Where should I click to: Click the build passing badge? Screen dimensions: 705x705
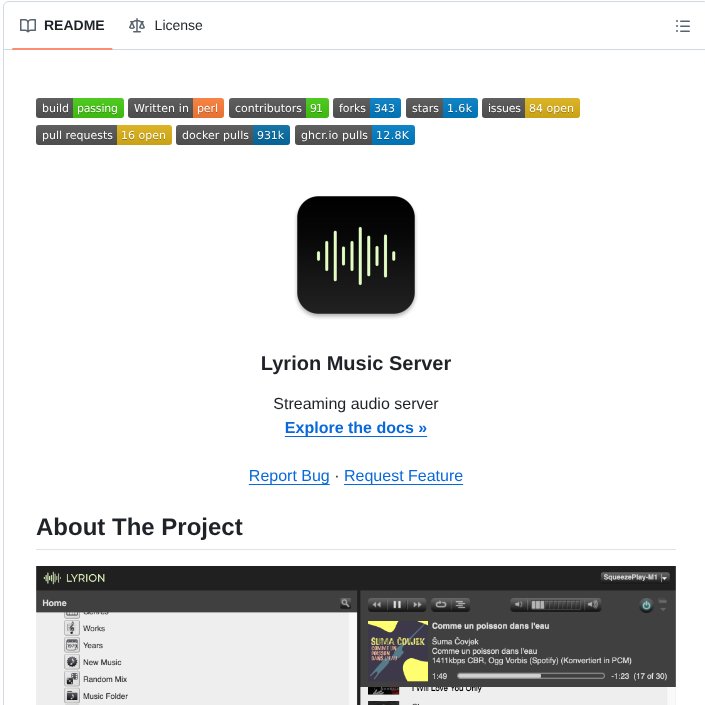click(80, 108)
